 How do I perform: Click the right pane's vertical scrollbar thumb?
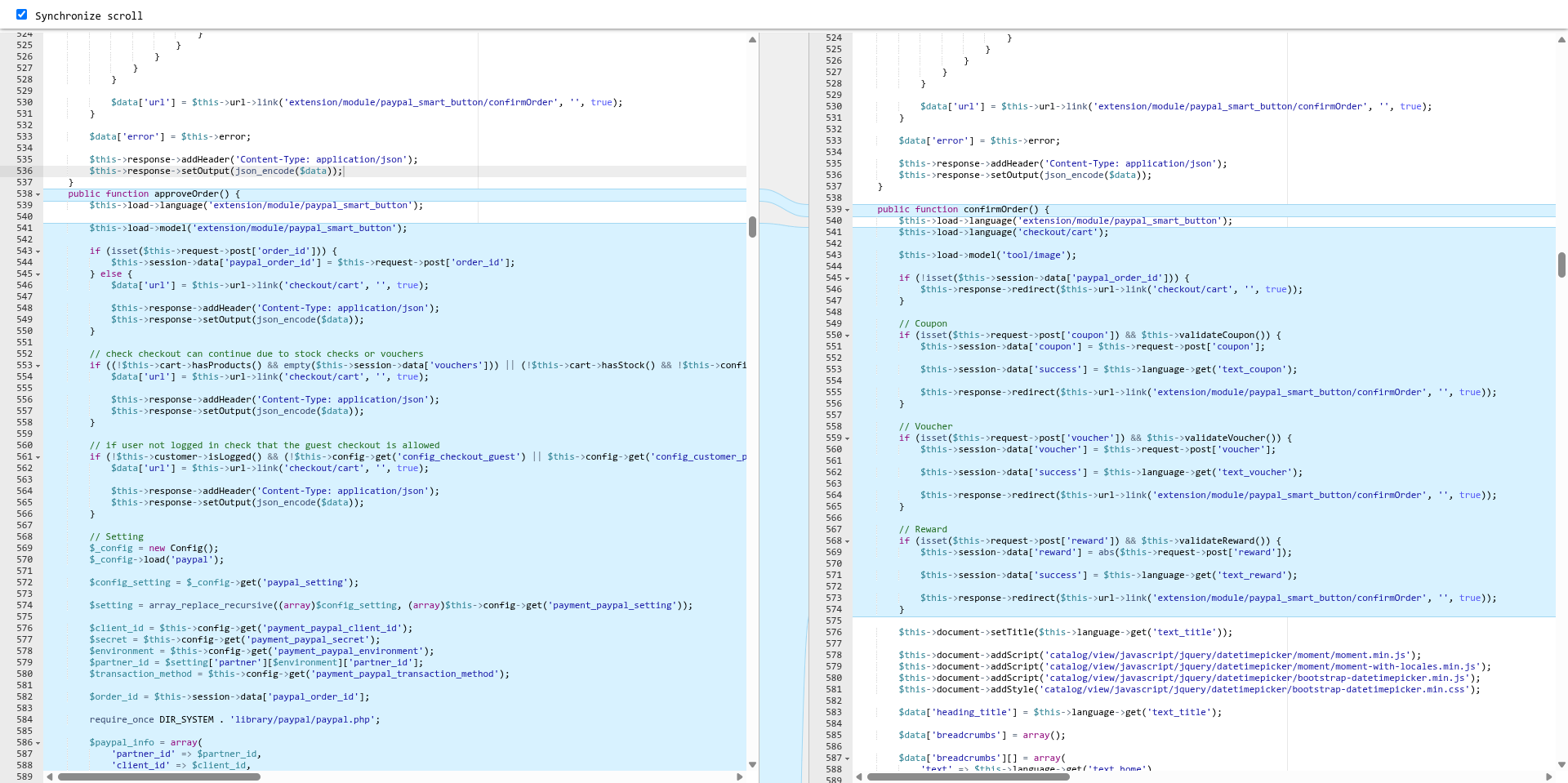[x=1561, y=265]
